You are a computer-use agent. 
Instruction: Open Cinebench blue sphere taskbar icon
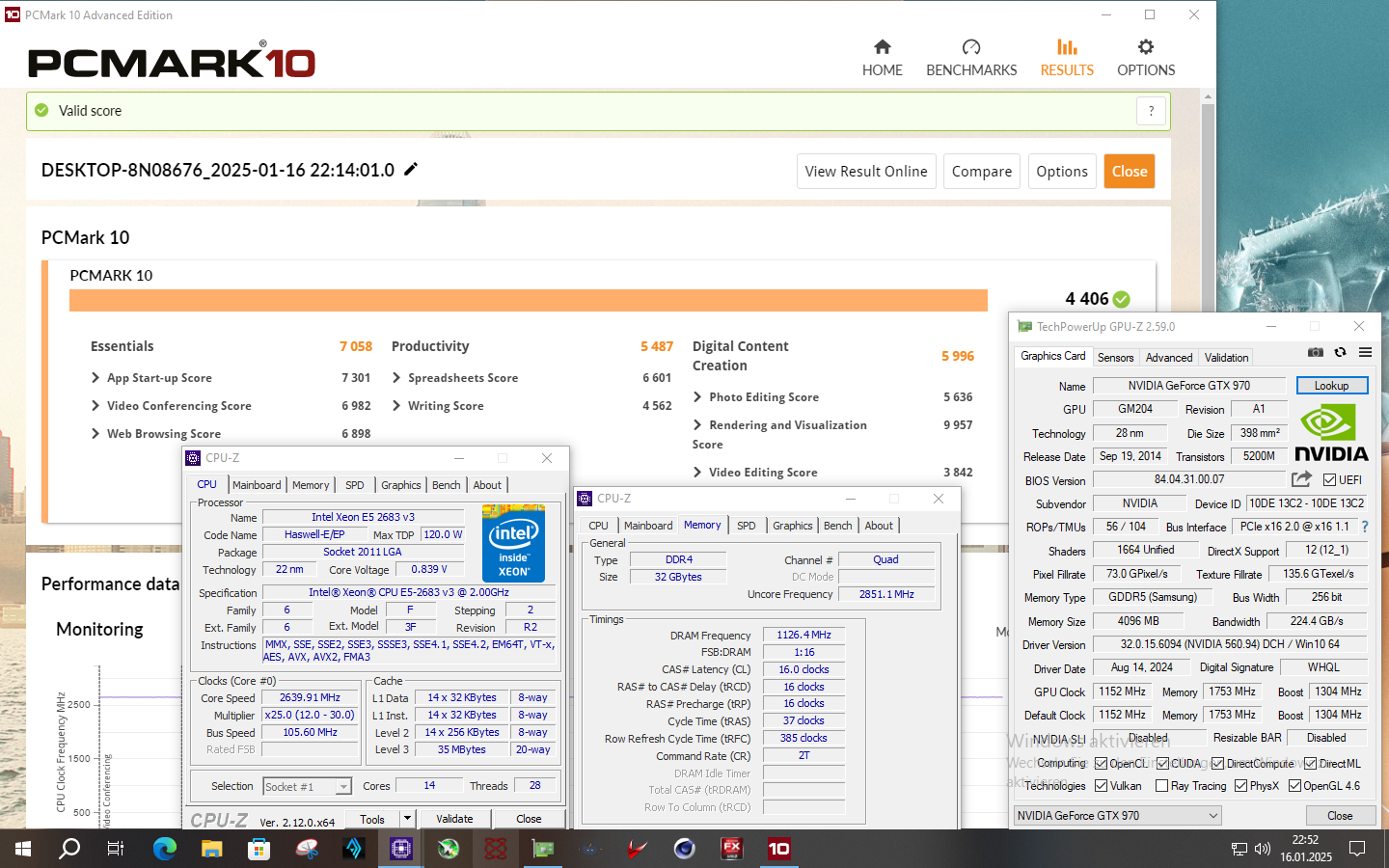[685, 849]
